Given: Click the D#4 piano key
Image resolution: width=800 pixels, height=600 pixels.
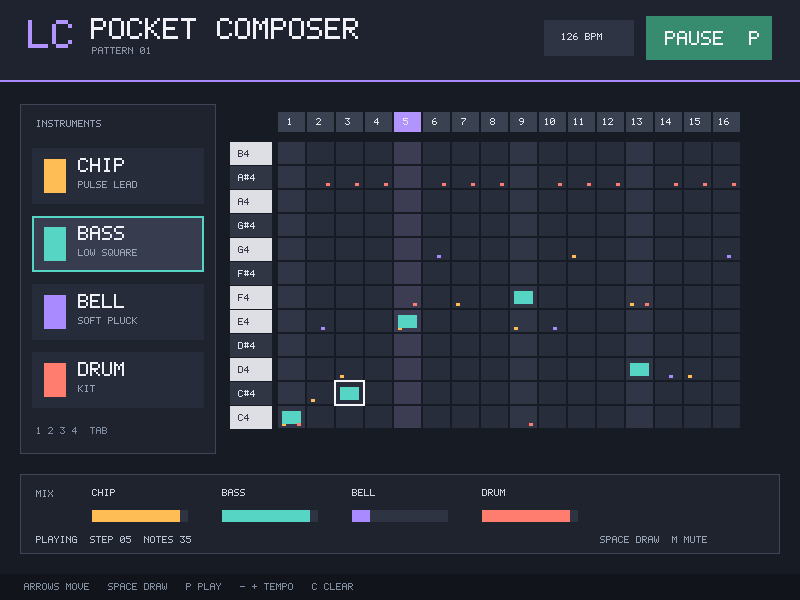Looking at the screenshot, I should tap(251, 345).
